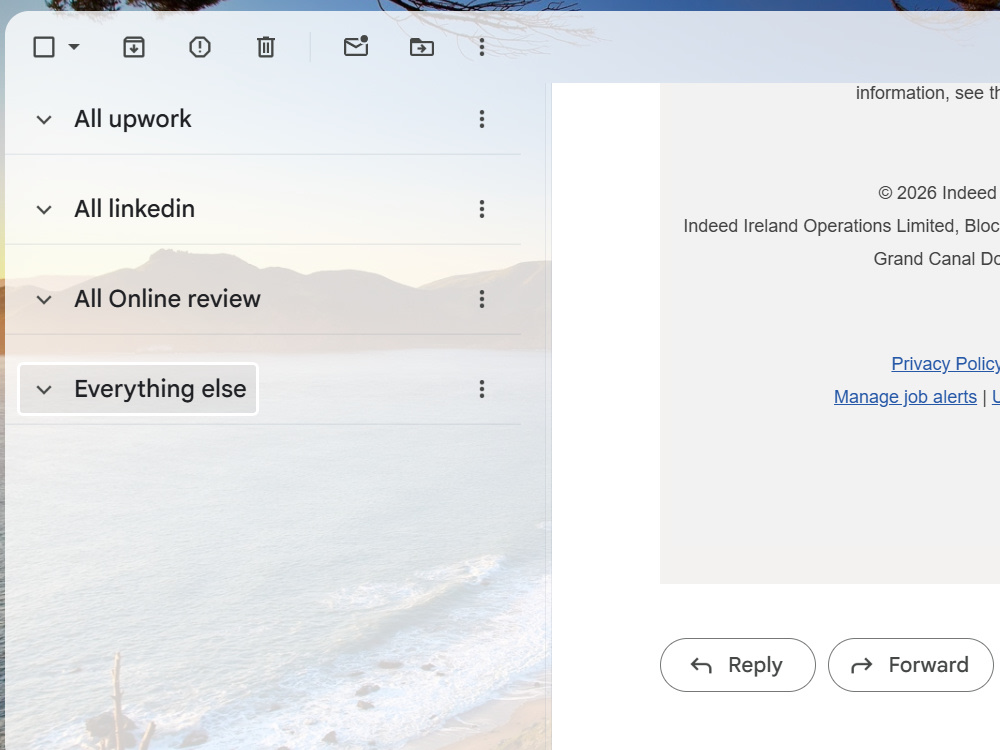This screenshot has width=1000, height=750.
Task: Collapse the All linkedin section chevron
Action: click(x=44, y=210)
